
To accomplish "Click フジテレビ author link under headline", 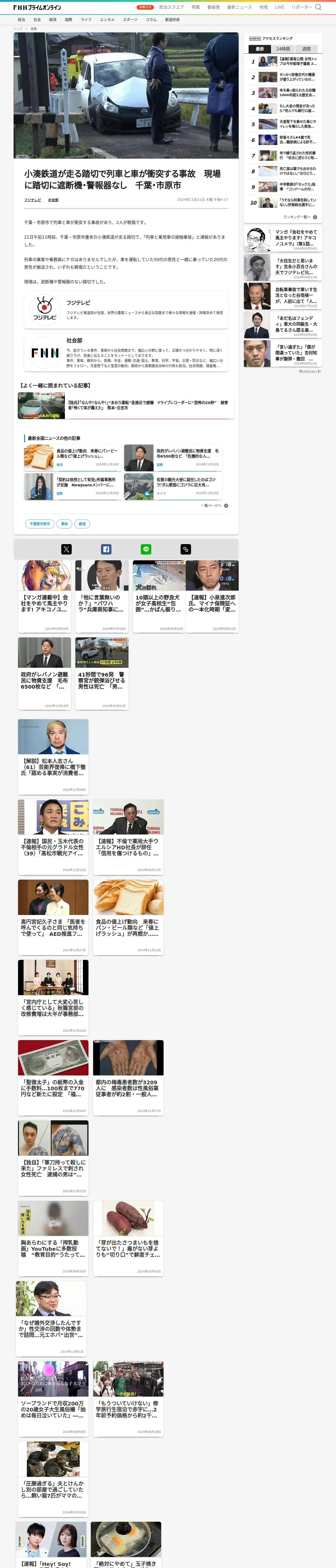I will [33, 200].
